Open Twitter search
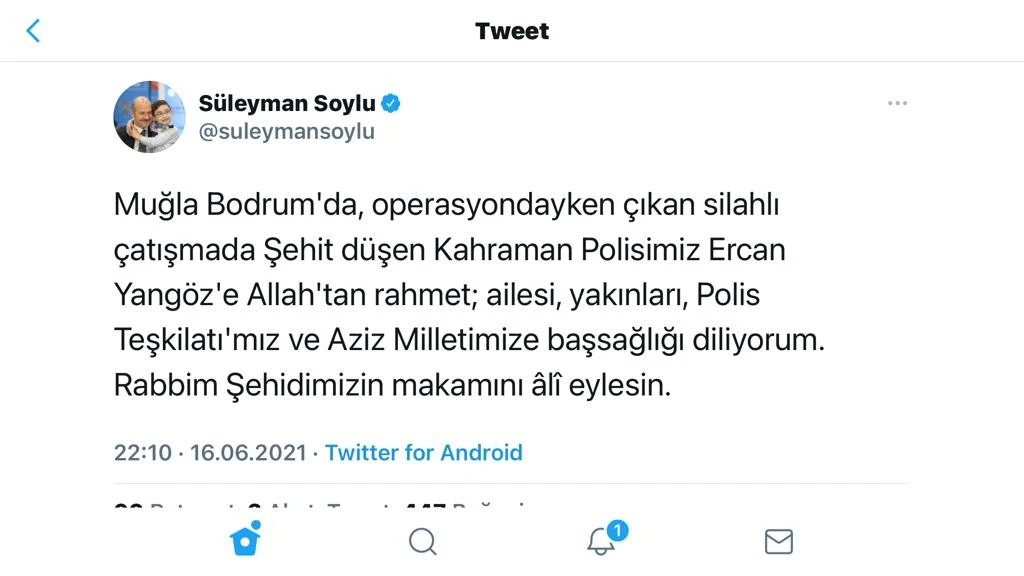Image resolution: width=1024 pixels, height=576 pixels. [422, 541]
